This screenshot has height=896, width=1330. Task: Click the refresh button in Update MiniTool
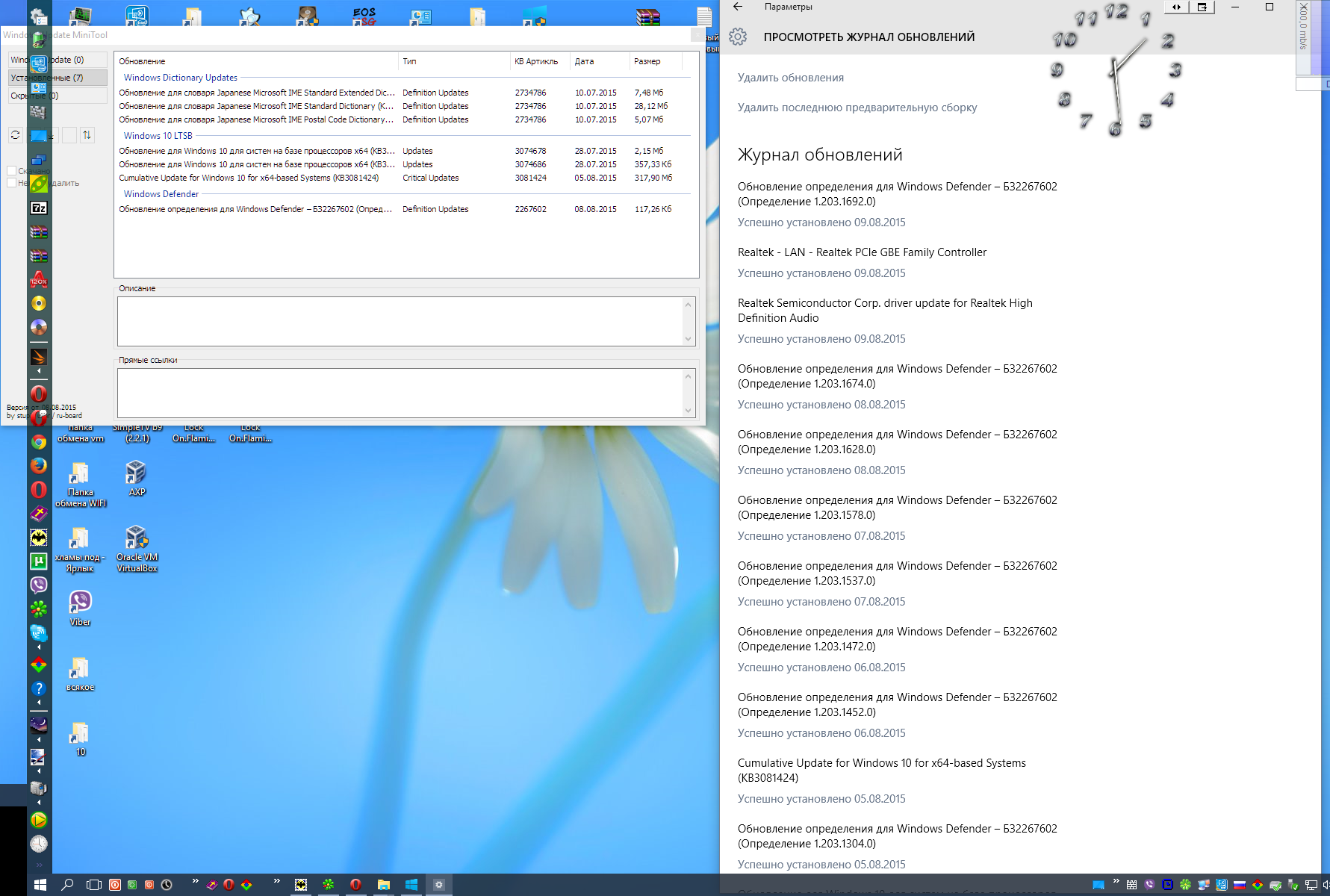pyautogui.click(x=15, y=135)
